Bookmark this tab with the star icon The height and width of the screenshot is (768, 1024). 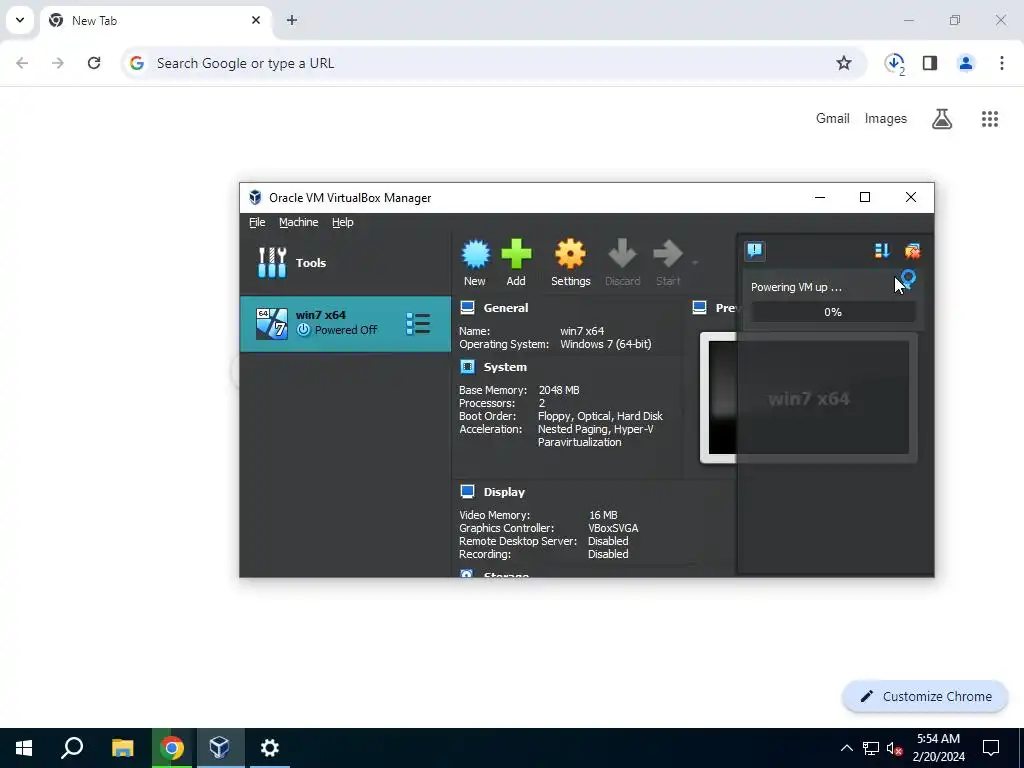click(844, 63)
